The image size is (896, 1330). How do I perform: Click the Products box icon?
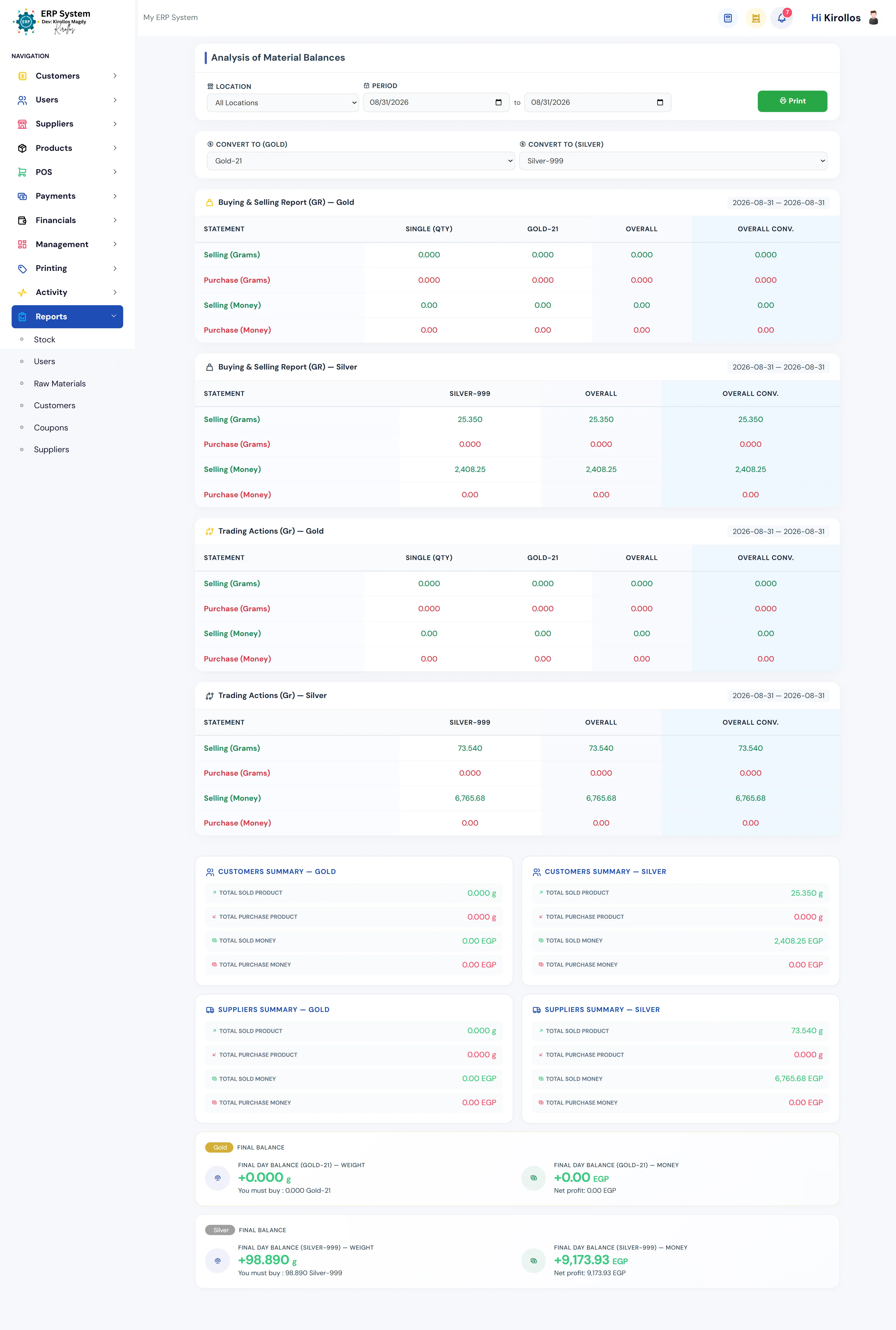pyautogui.click(x=22, y=148)
